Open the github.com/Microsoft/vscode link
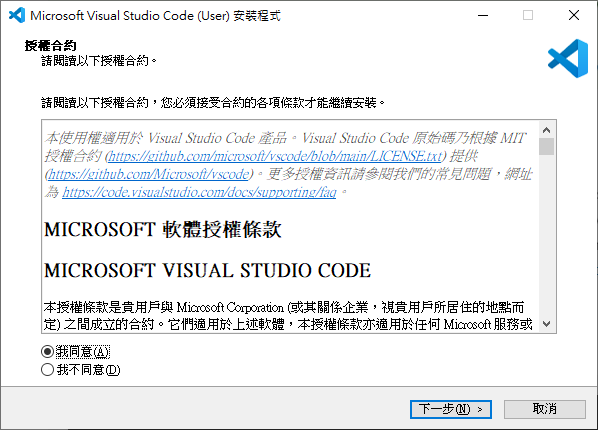This screenshot has height=430, width=598. click(x=149, y=174)
